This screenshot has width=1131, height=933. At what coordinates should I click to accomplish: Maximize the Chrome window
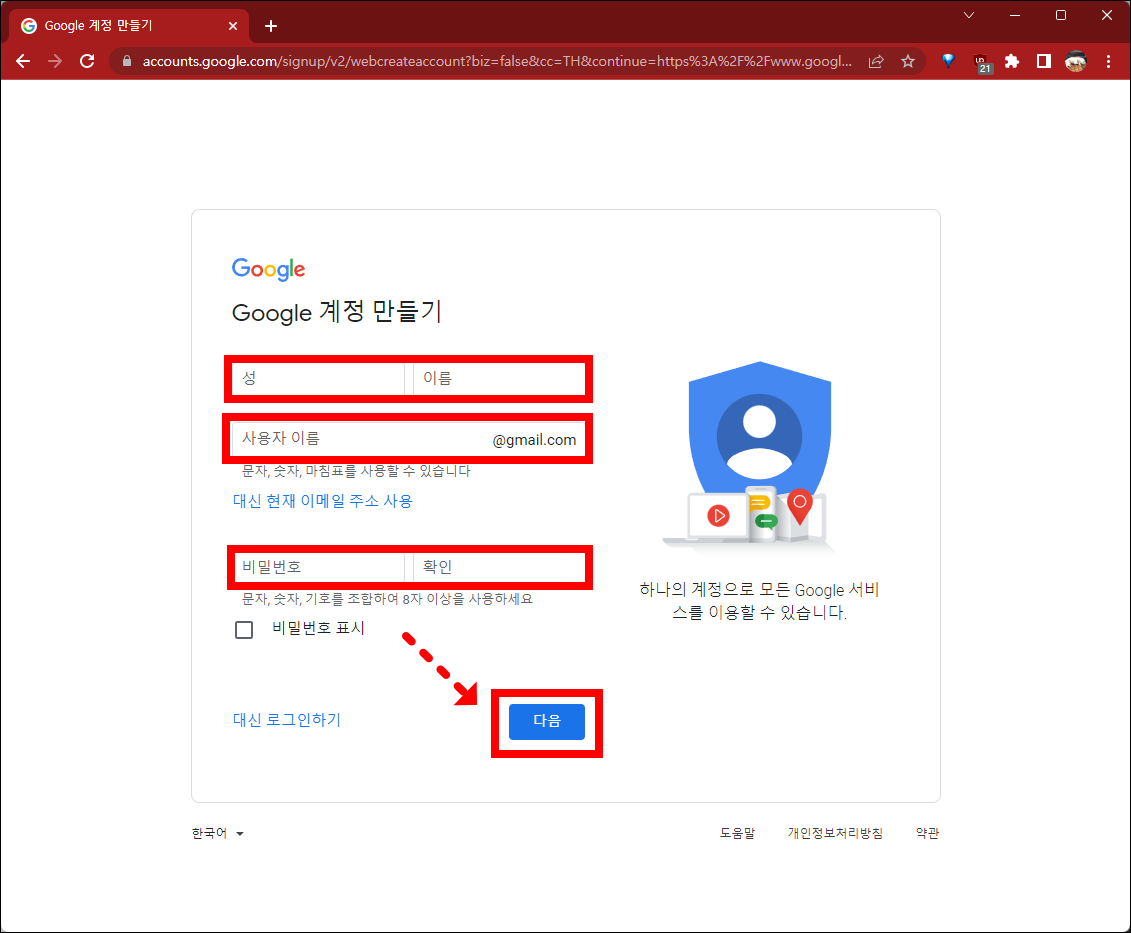click(1061, 15)
